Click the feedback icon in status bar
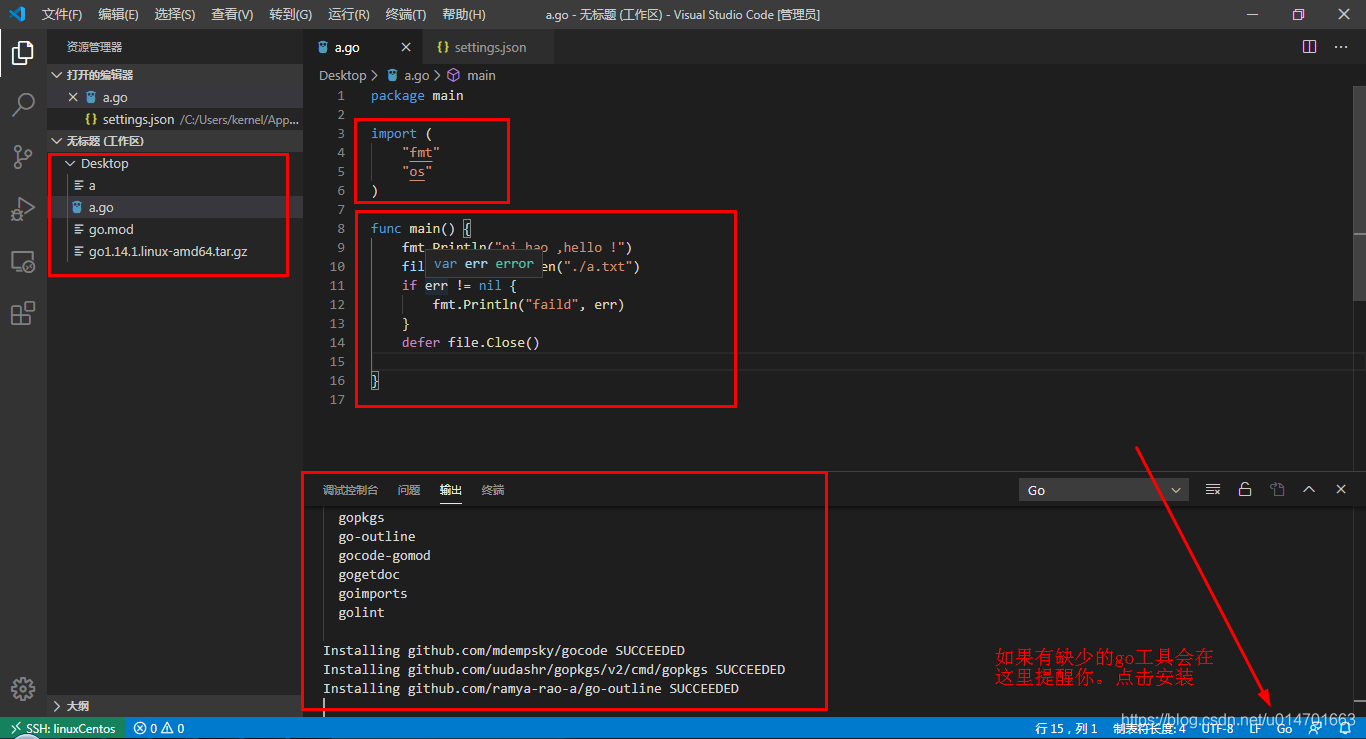The width and height of the screenshot is (1366, 739). 1315,729
